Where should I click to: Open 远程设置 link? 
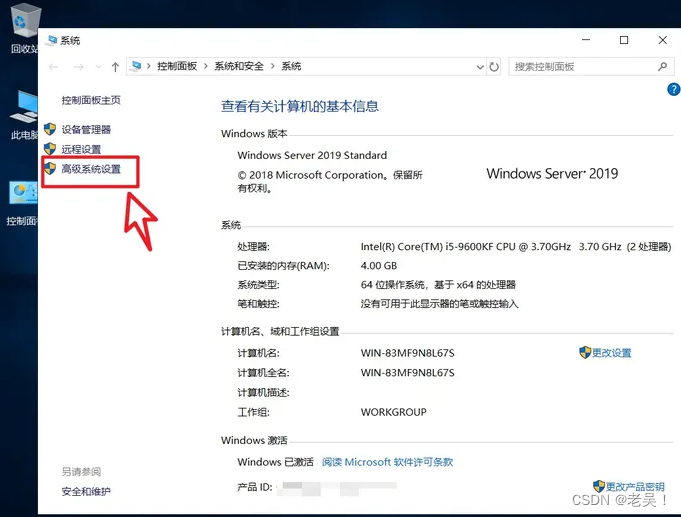tap(81, 149)
